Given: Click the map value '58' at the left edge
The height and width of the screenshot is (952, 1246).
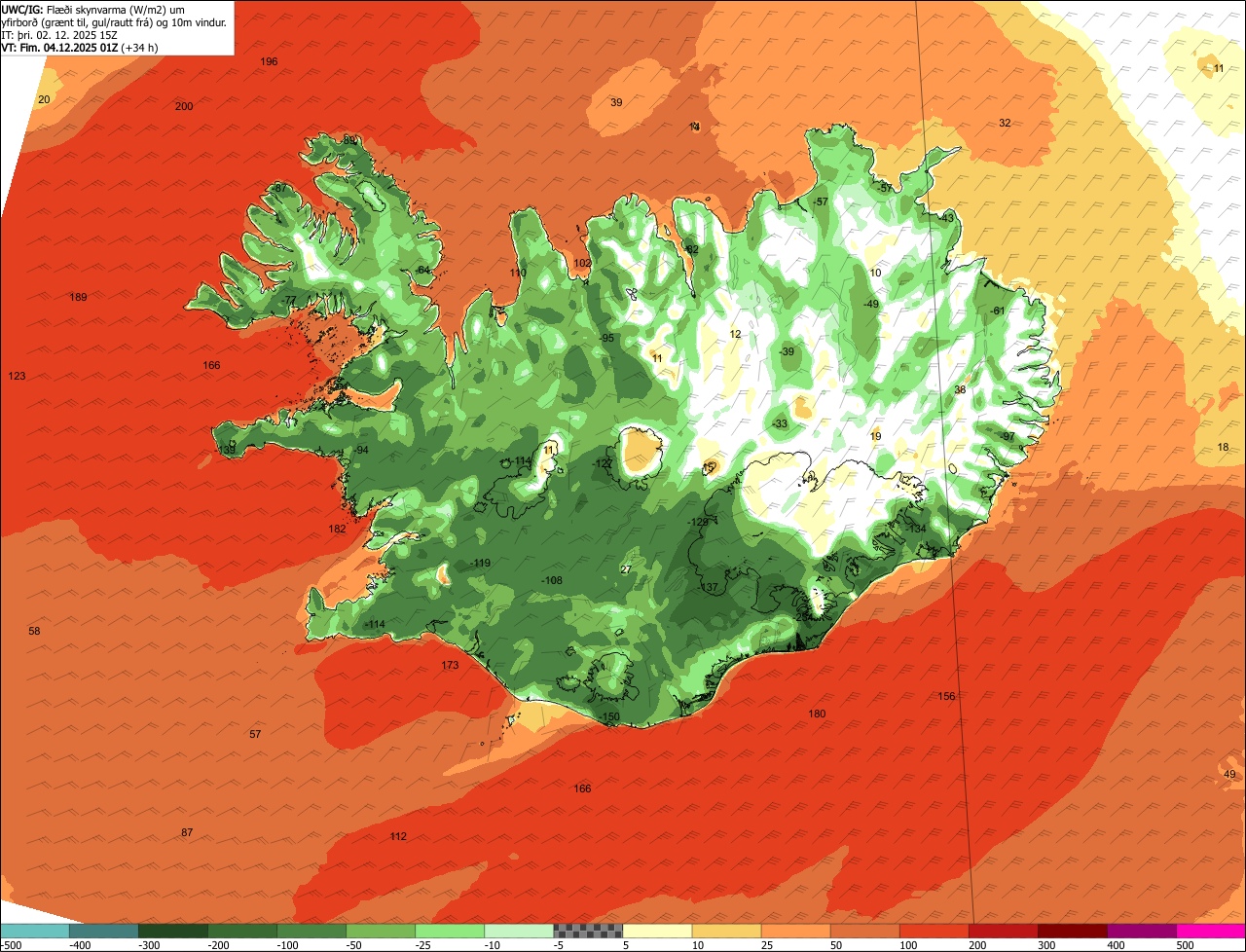Looking at the screenshot, I should pyautogui.click(x=34, y=631).
